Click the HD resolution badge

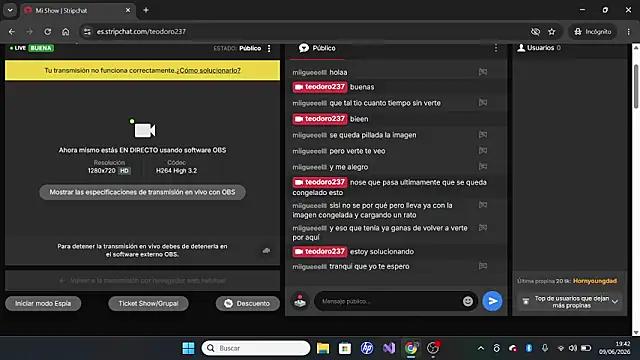pos(124,171)
